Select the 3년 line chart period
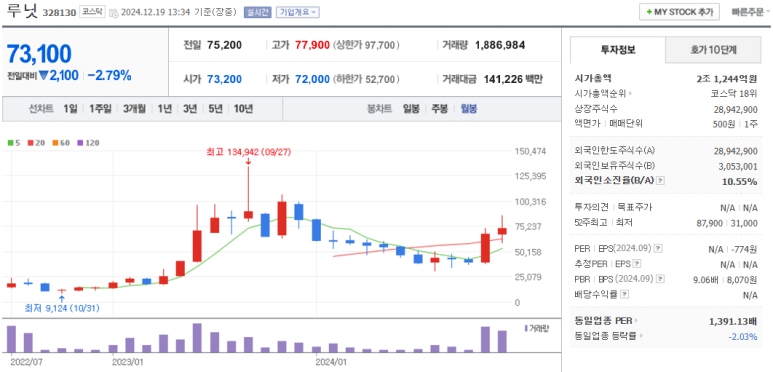This screenshot has height=372, width=773. pos(190,109)
